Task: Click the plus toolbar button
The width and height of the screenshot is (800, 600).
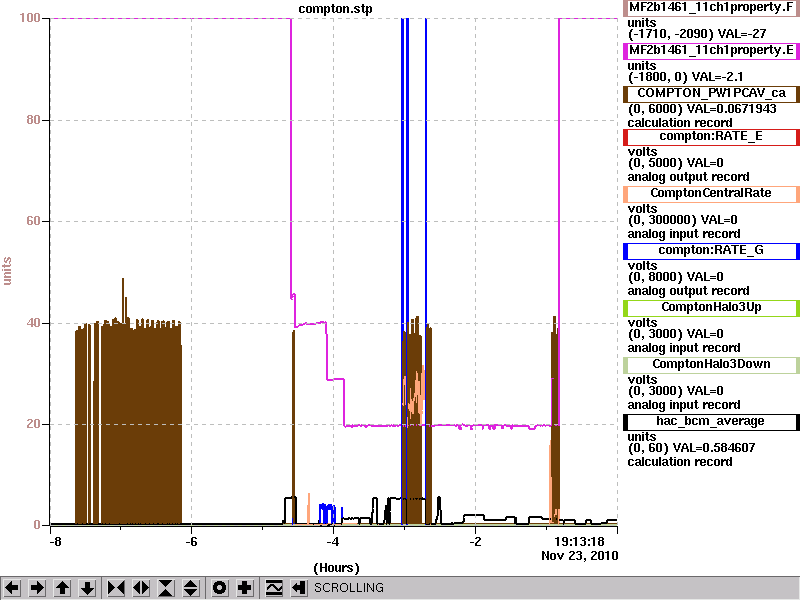Action: point(244,588)
